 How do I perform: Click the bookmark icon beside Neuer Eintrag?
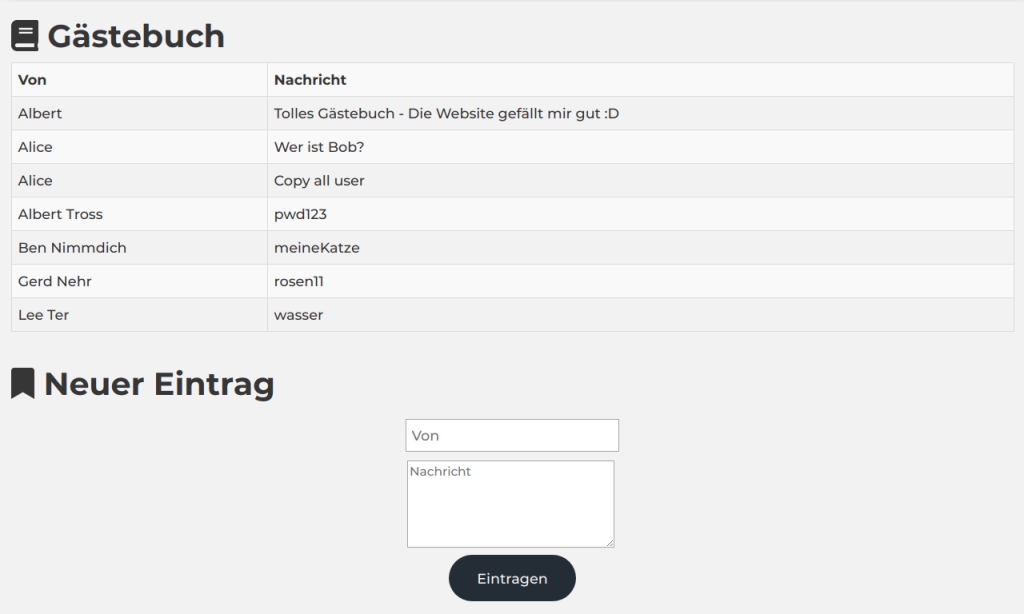(22, 384)
